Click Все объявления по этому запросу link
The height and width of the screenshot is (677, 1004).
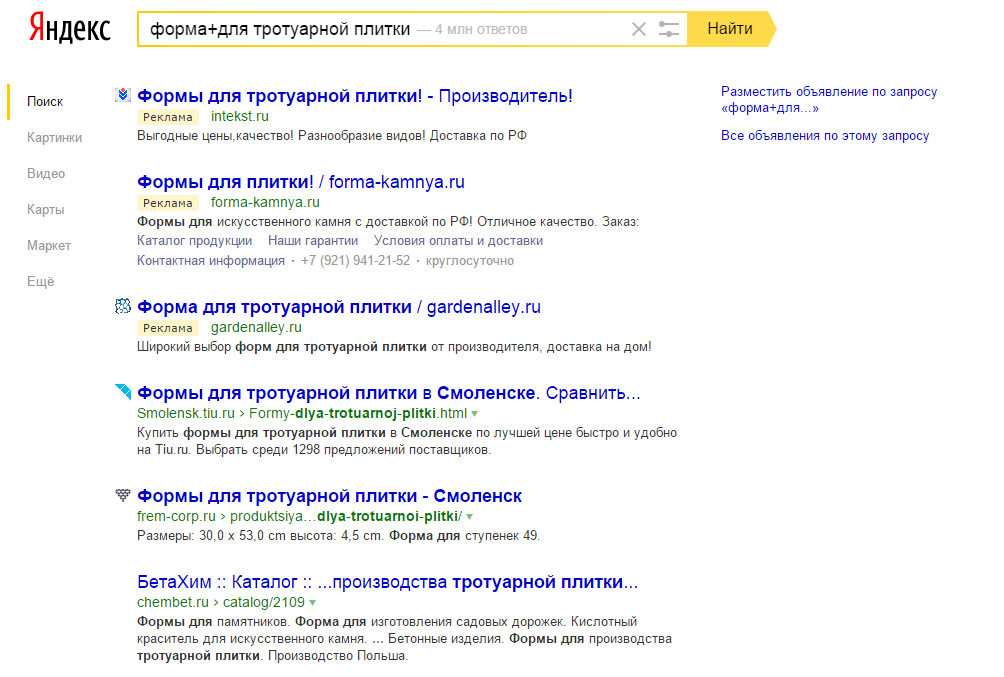coord(825,136)
